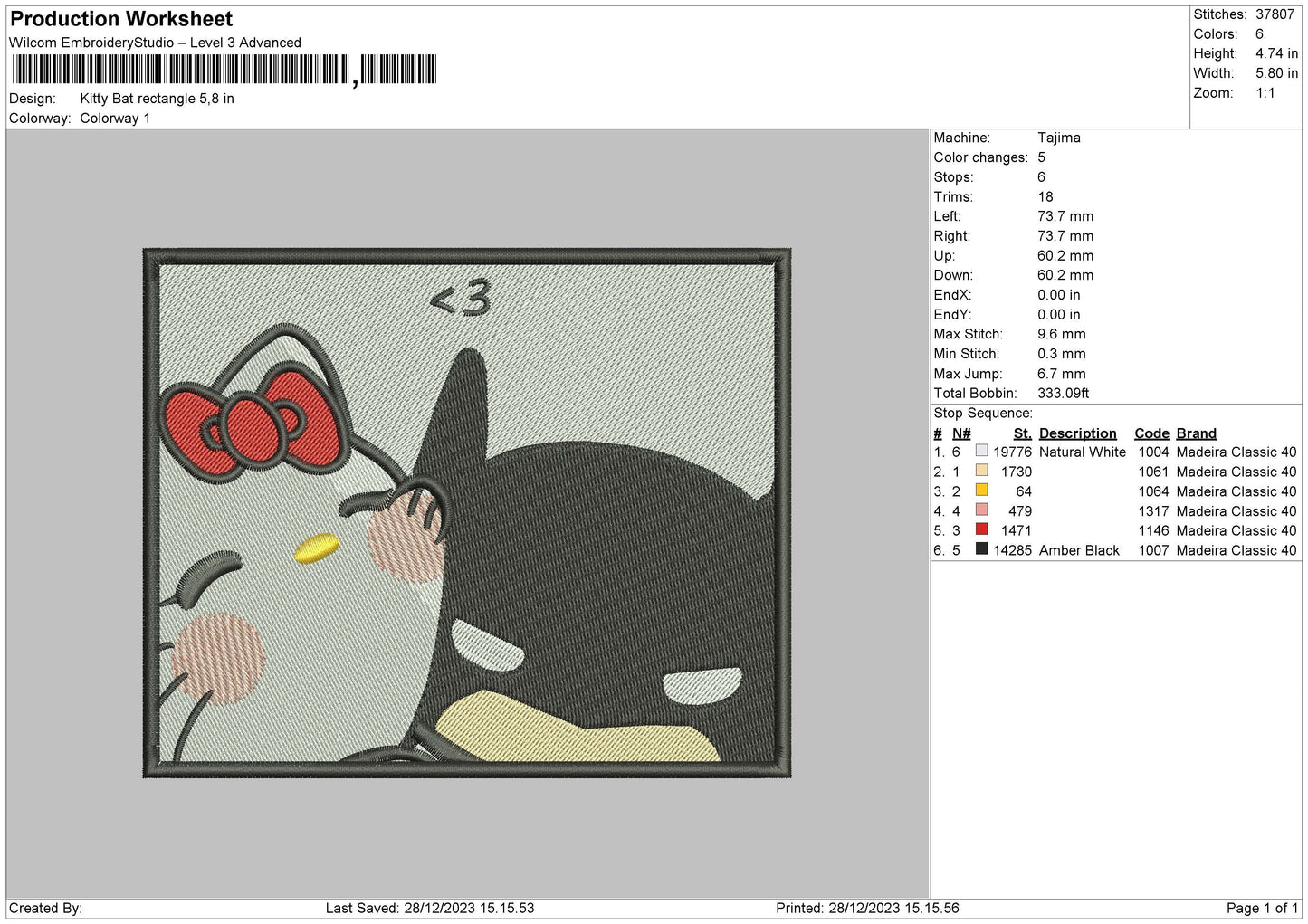Click the 'Brand' column header
Screen dimensions: 1308x924
coord(1196,433)
